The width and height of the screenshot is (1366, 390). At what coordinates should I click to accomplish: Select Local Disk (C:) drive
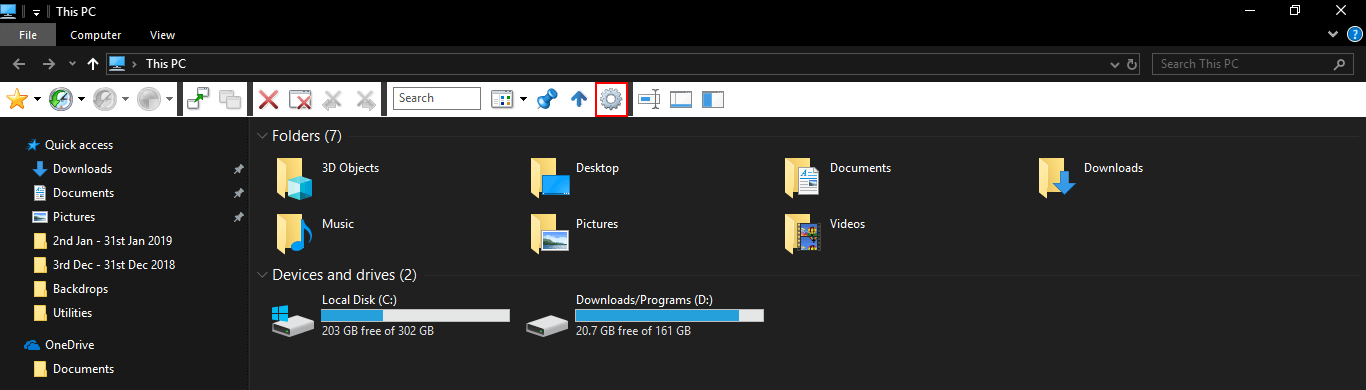tap(390, 315)
